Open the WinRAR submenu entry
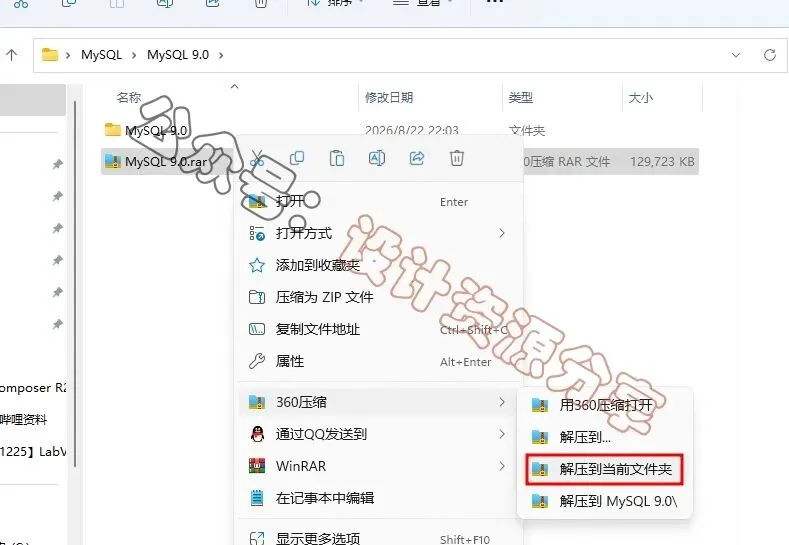789x545 pixels. (380, 466)
